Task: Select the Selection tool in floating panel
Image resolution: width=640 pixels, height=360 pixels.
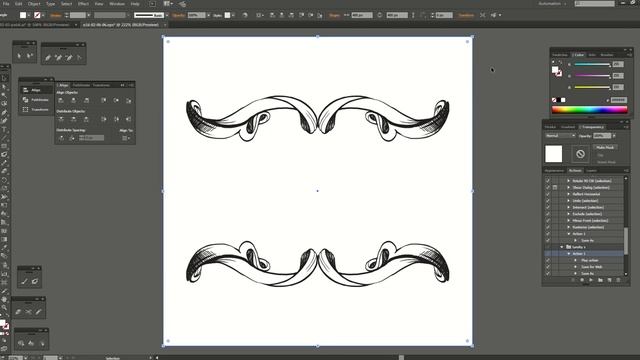Action: pos(19,56)
